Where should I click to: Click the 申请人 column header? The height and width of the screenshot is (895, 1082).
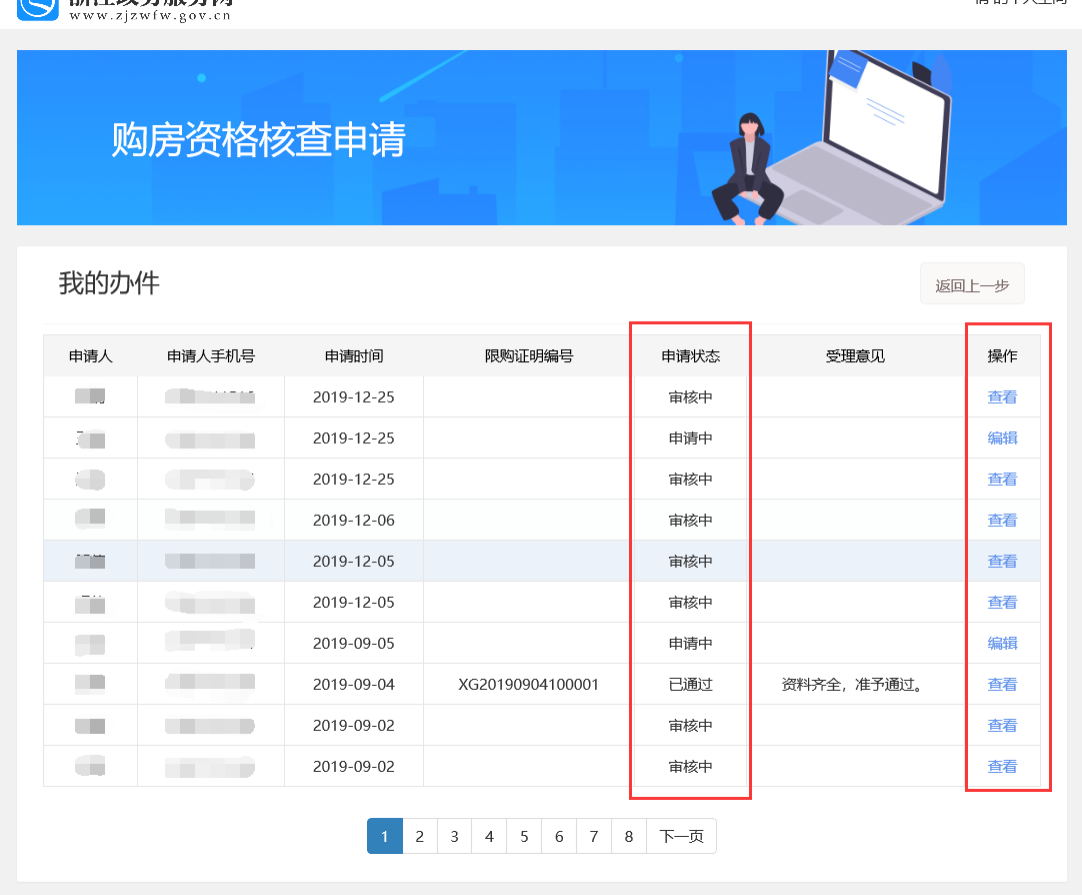[x=90, y=356]
